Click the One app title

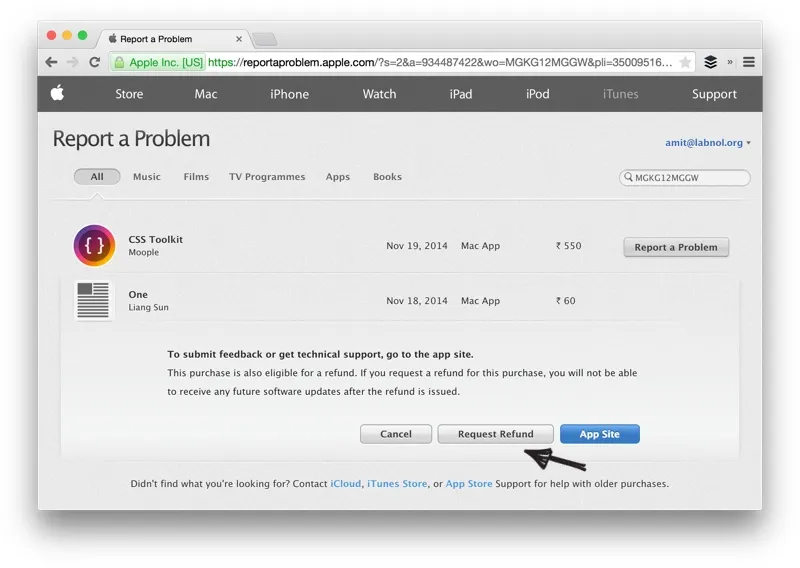click(x=138, y=294)
